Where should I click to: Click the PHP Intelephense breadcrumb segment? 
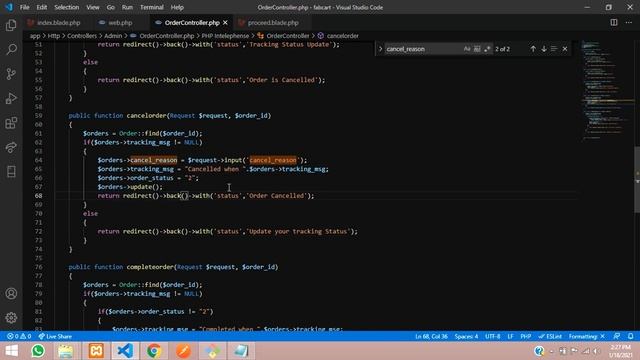click(x=225, y=36)
